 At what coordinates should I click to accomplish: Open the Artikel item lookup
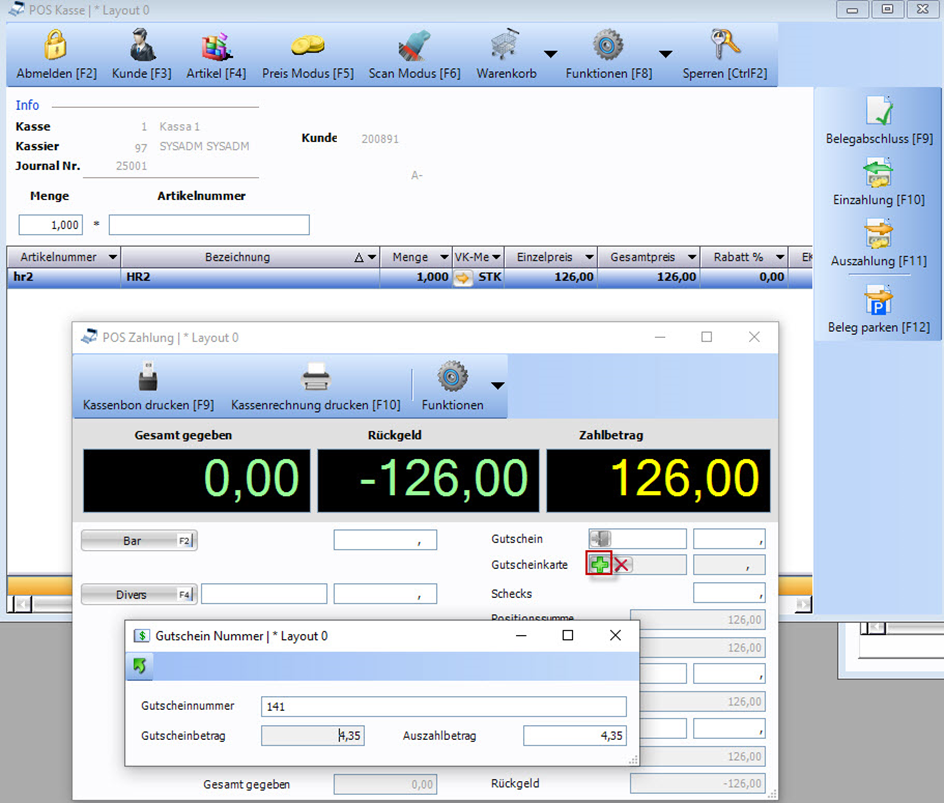(x=216, y=48)
